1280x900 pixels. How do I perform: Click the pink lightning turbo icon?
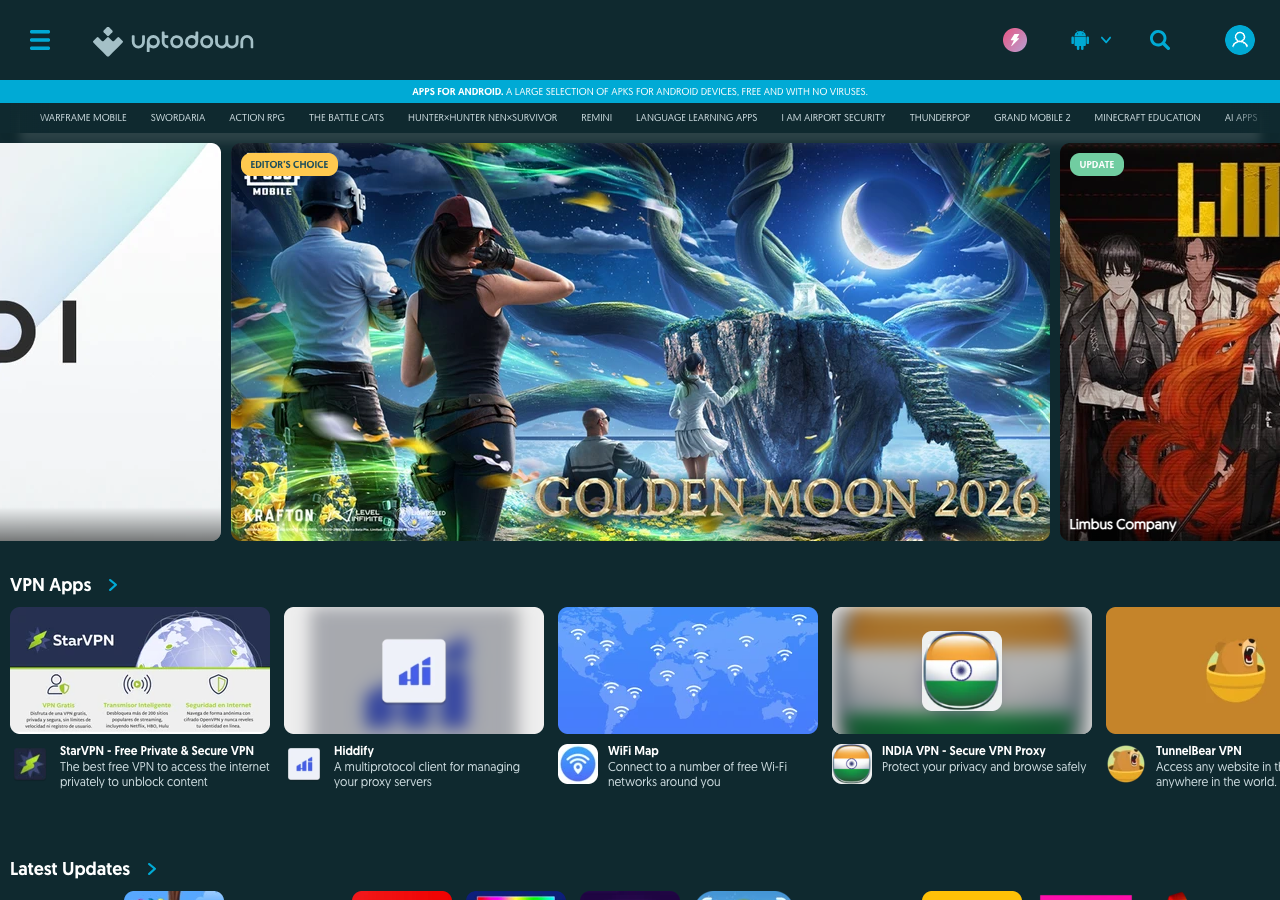1014,39
